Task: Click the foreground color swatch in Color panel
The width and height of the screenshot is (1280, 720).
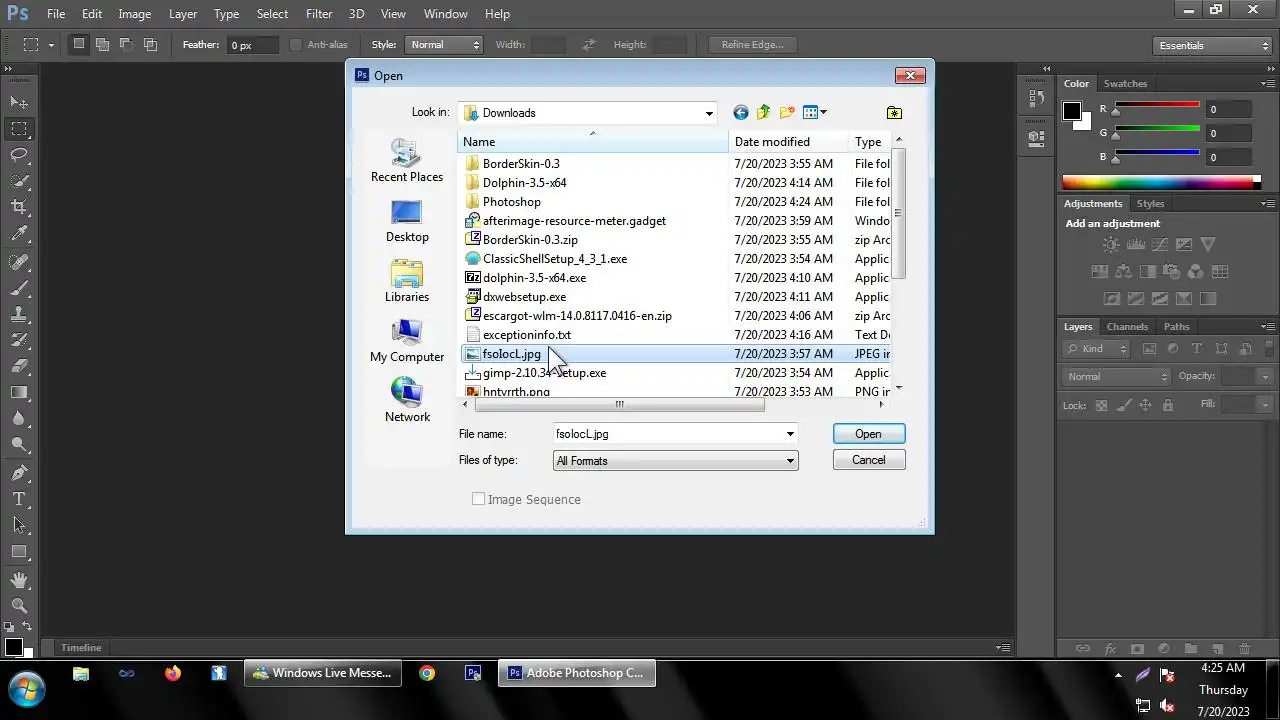Action: (x=1071, y=111)
